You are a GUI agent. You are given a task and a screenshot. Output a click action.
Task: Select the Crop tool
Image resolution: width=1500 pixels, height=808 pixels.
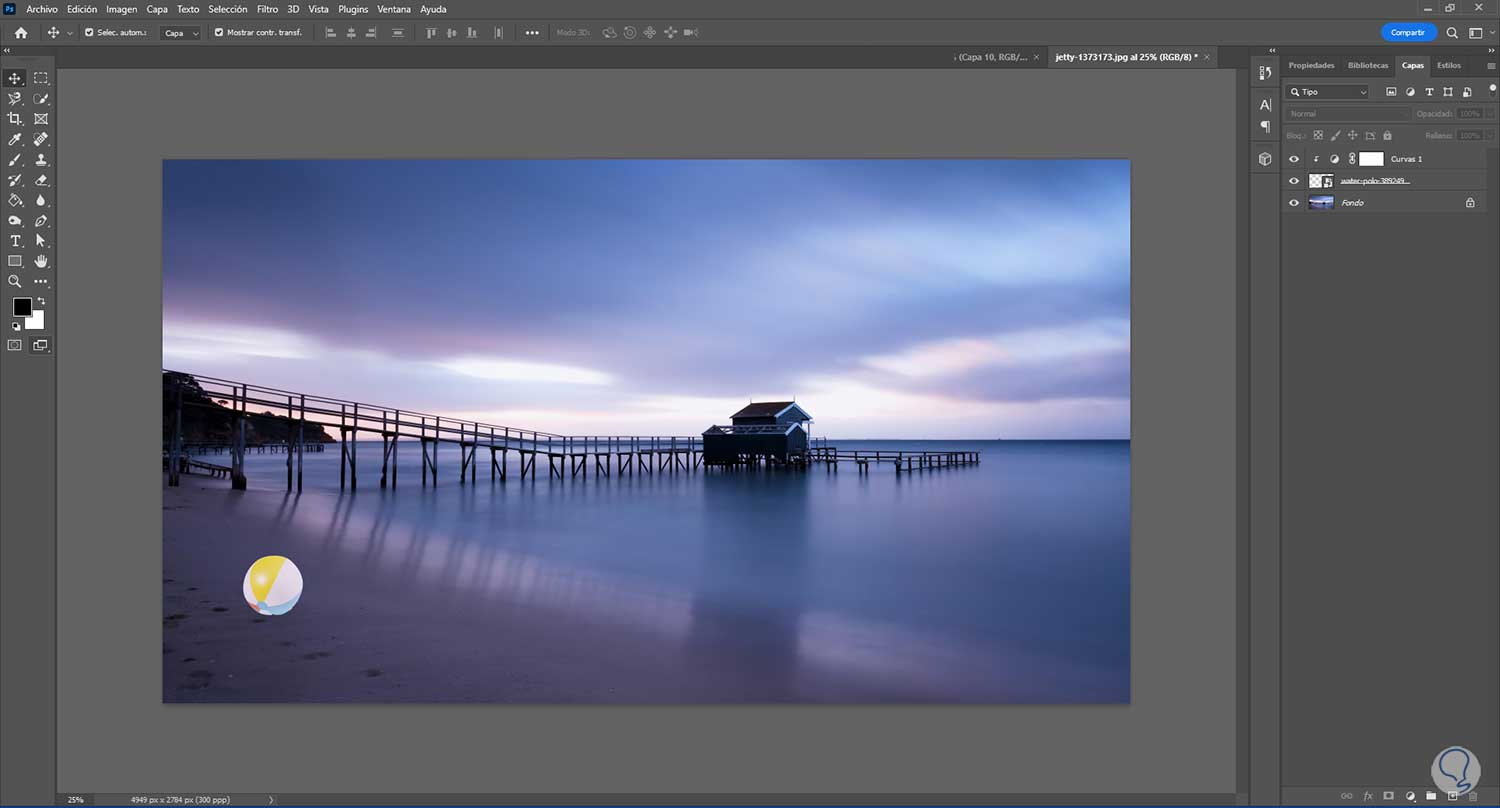15,119
